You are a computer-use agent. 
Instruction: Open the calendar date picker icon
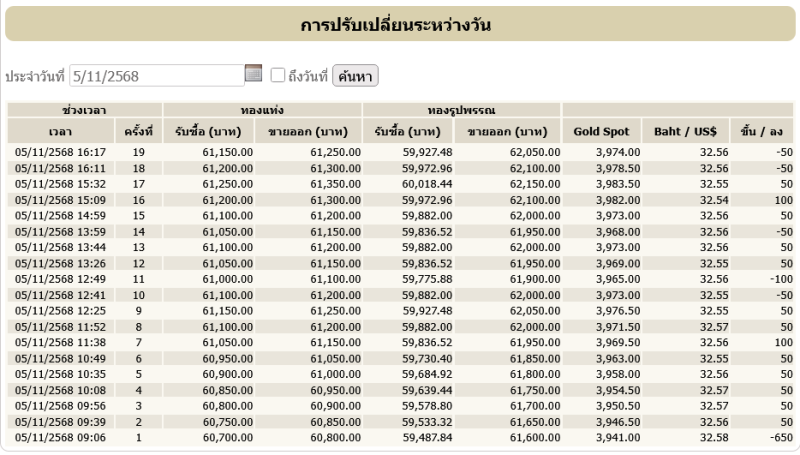pos(253,74)
